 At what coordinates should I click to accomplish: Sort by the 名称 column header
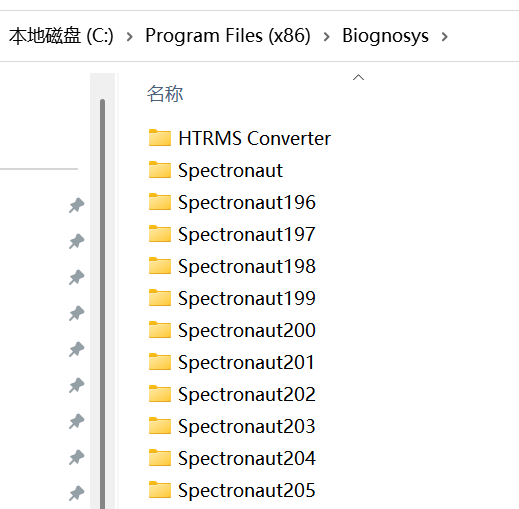pyautogui.click(x=165, y=94)
